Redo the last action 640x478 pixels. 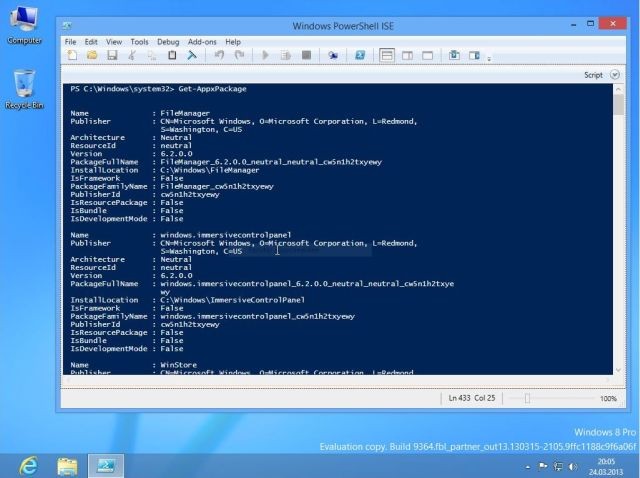click(x=239, y=55)
